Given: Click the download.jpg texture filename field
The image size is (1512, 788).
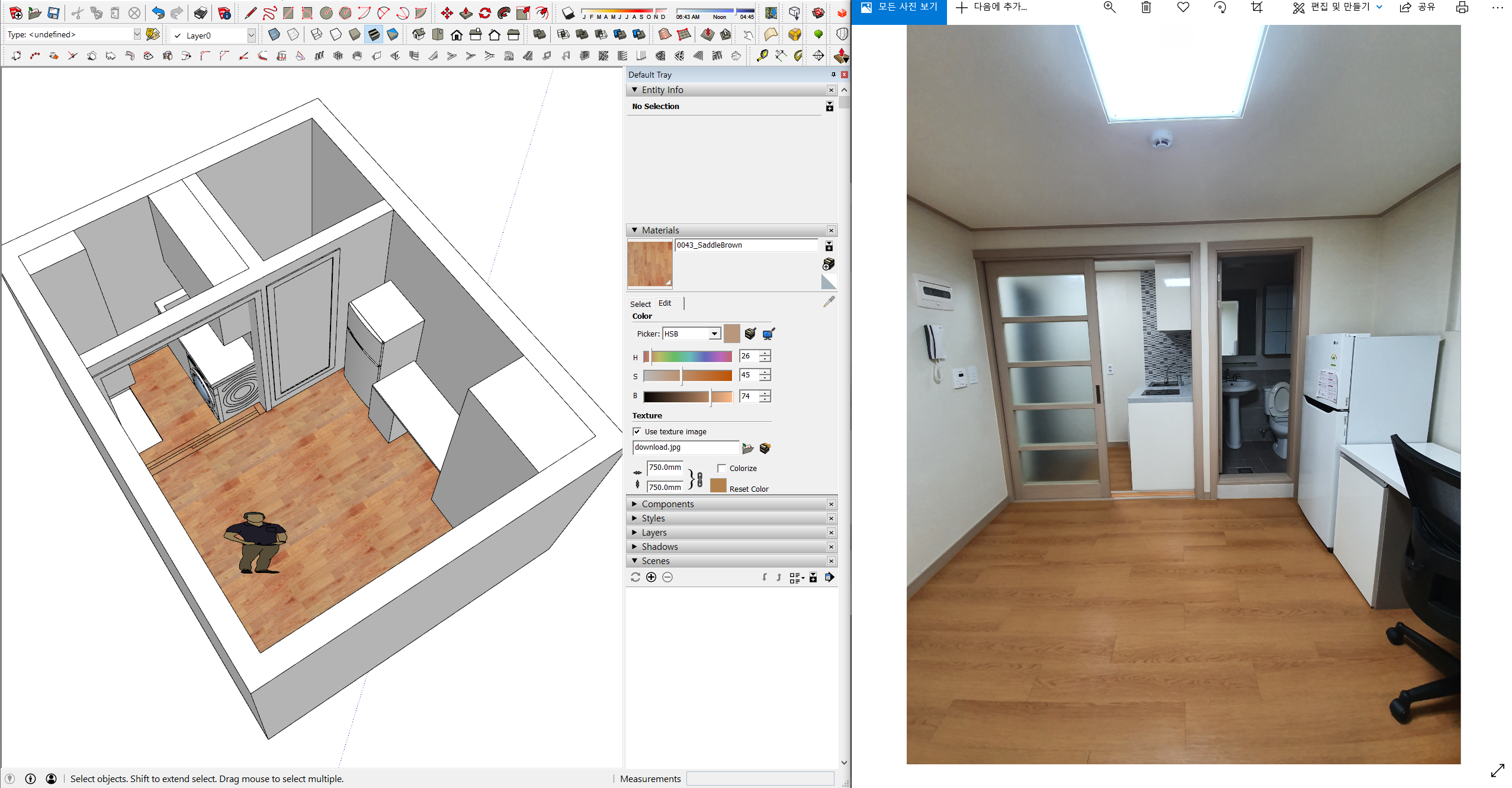Looking at the screenshot, I should tap(685, 447).
